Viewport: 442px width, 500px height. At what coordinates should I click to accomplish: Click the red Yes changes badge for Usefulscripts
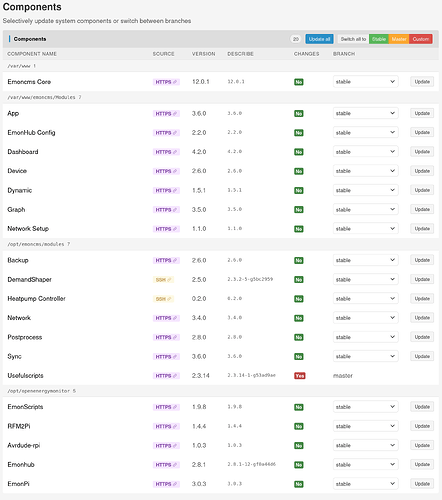click(x=300, y=376)
